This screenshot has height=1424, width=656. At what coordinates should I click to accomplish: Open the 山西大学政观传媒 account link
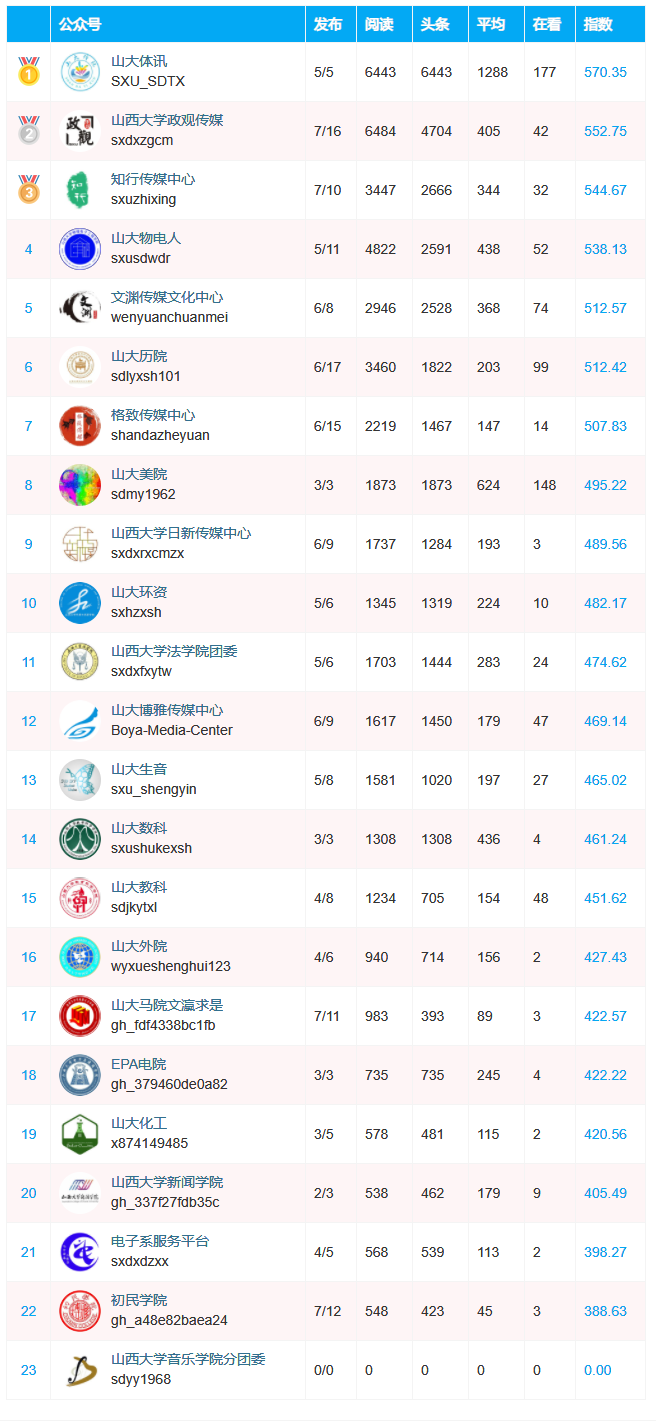click(x=167, y=121)
